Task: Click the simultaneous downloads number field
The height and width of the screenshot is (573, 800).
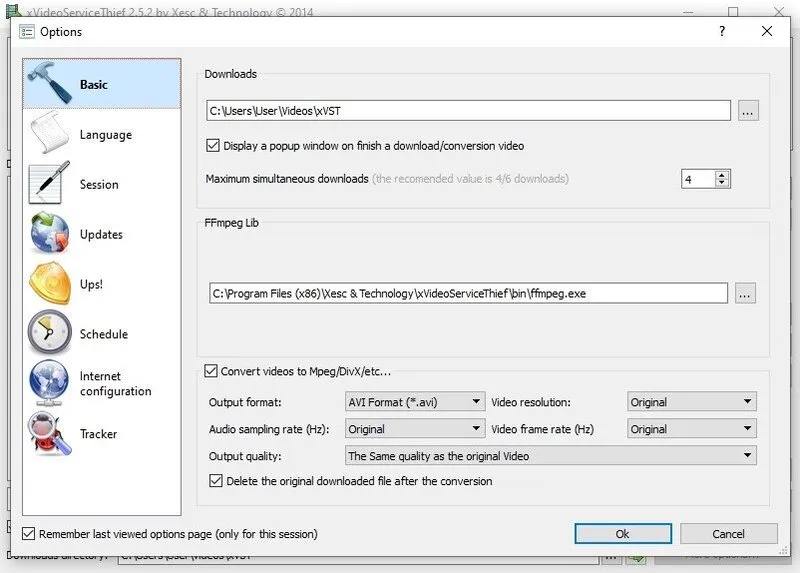Action: pyautogui.click(x=698, y=179)
